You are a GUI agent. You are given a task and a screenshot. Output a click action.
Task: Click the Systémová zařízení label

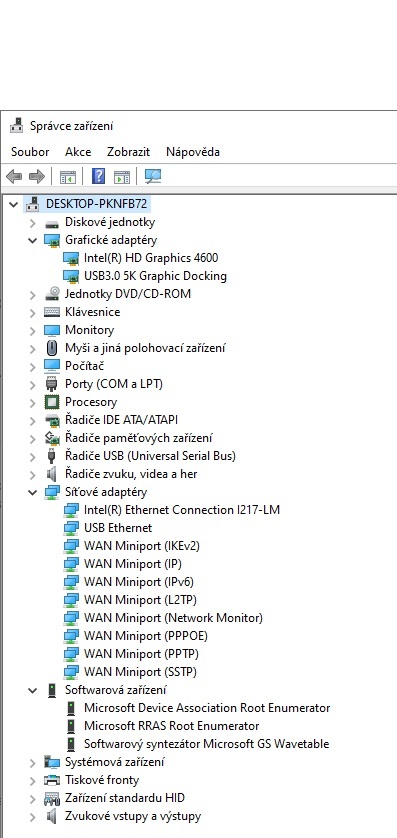[x=115, y=762]
